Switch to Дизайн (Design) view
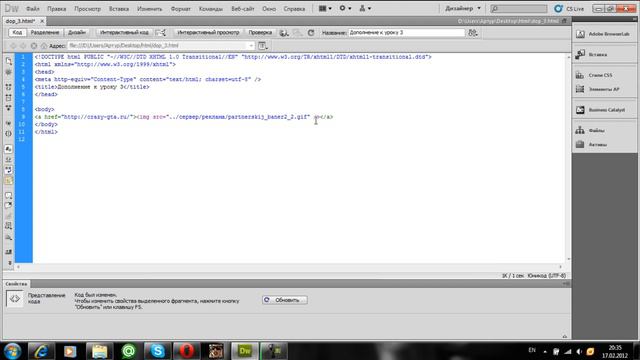640x360 pixels. (77, 32)
